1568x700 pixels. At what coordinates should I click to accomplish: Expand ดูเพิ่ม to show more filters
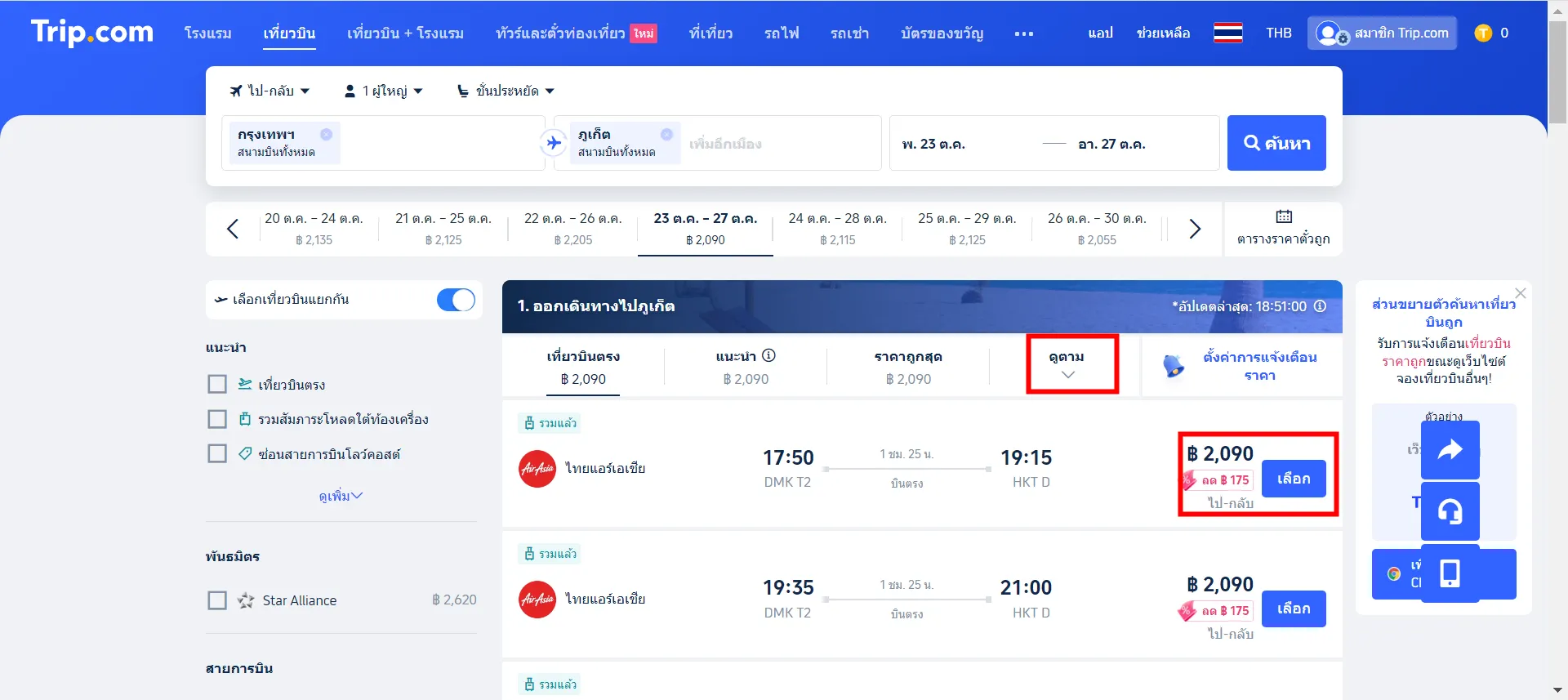click(341, 496)
